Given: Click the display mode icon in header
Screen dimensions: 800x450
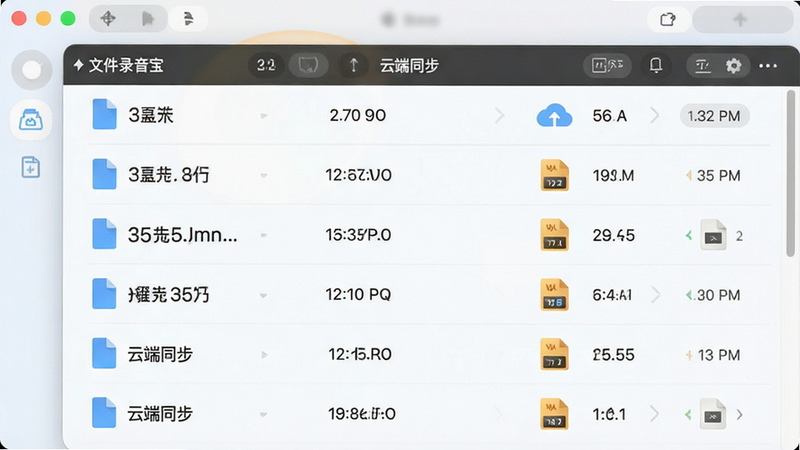Looking at the screenshot, I should point(607,65).
